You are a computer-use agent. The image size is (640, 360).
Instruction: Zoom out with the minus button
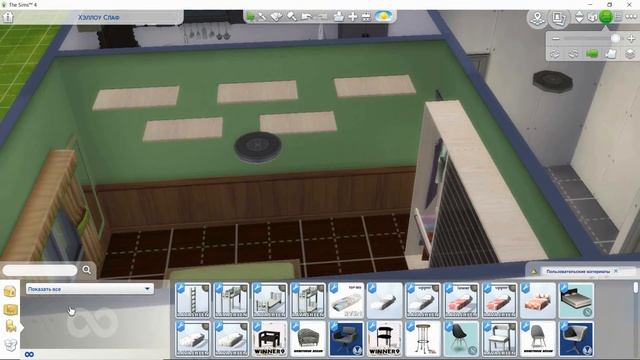556,38
